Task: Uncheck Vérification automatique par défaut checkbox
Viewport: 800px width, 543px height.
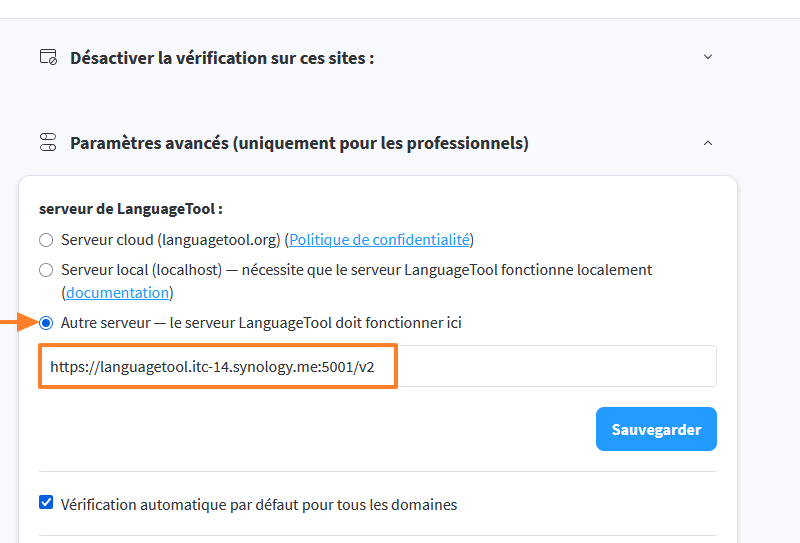Action: [x=46, y=503]
